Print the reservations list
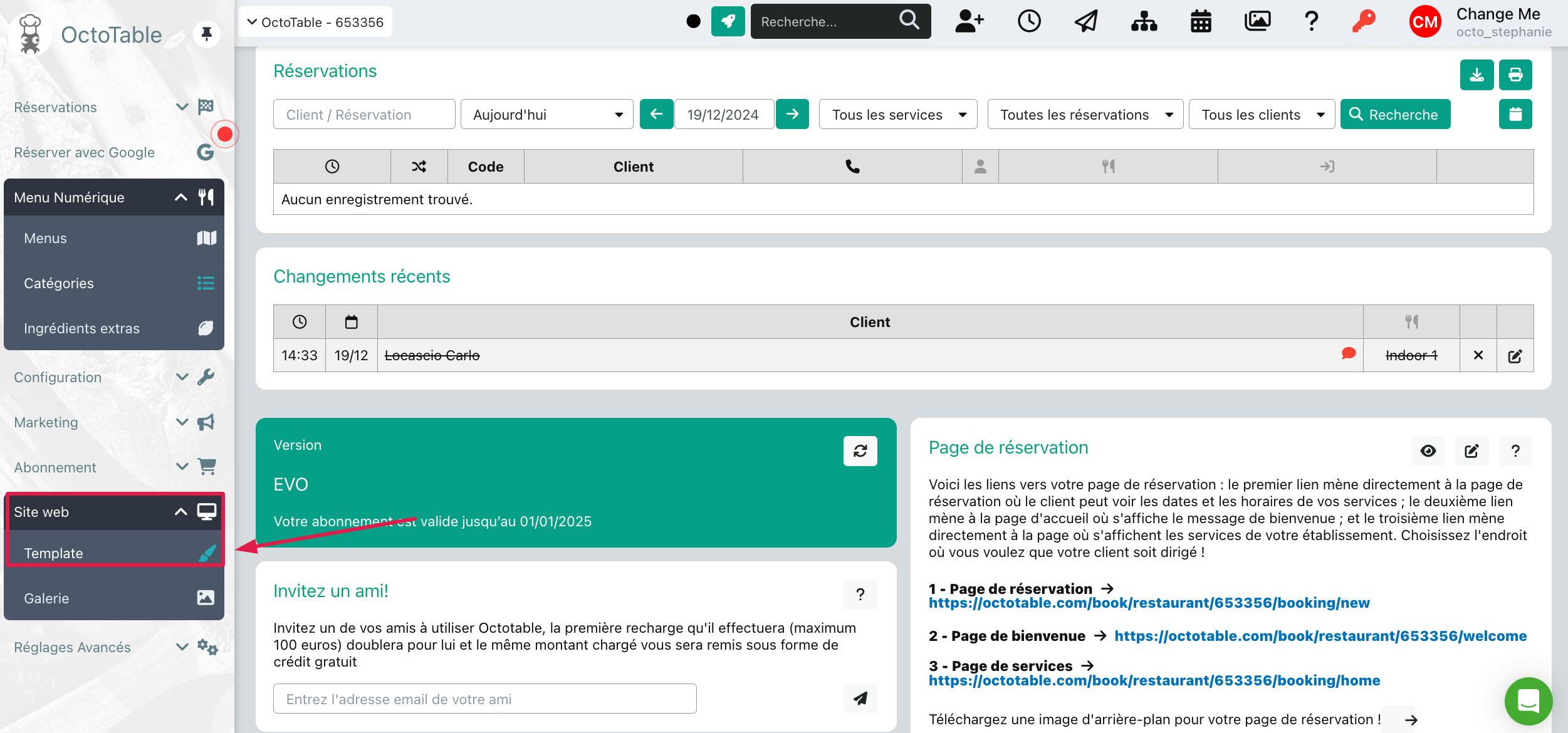1568x733 pixels. click(x=1515, y=76)
